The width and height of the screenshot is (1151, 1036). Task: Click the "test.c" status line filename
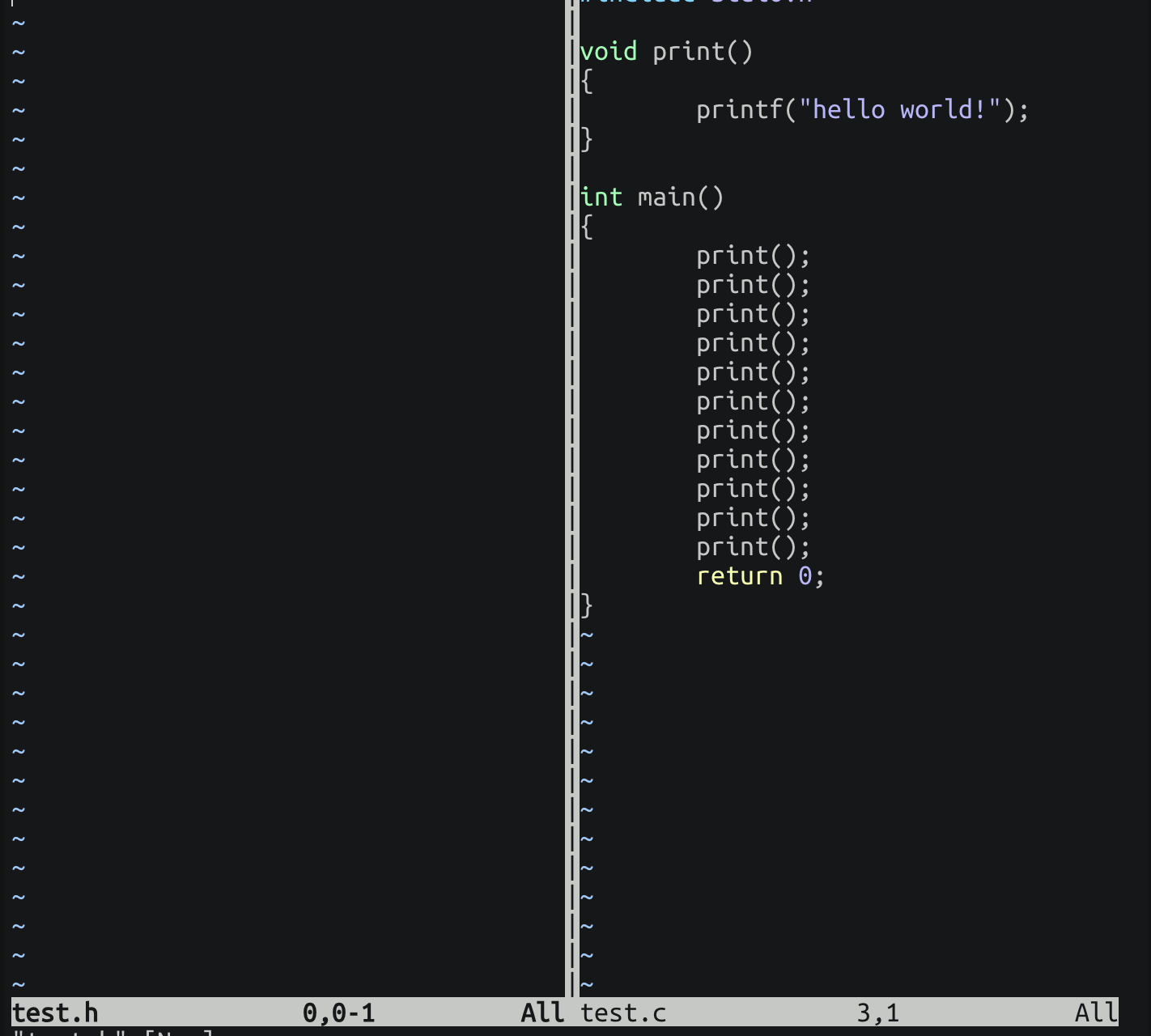pos(623,1013)
